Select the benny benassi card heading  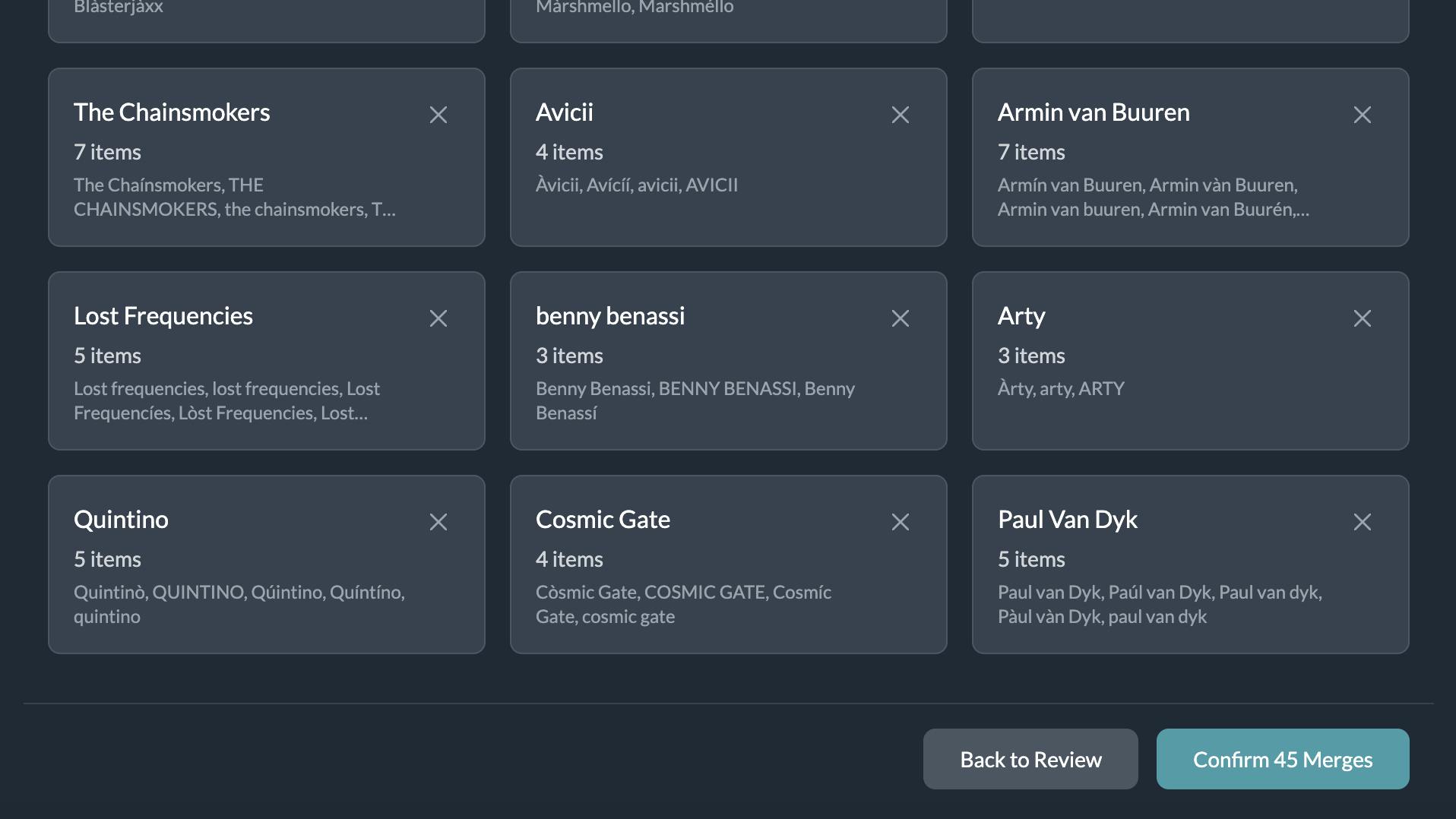[x=609, y=316]
